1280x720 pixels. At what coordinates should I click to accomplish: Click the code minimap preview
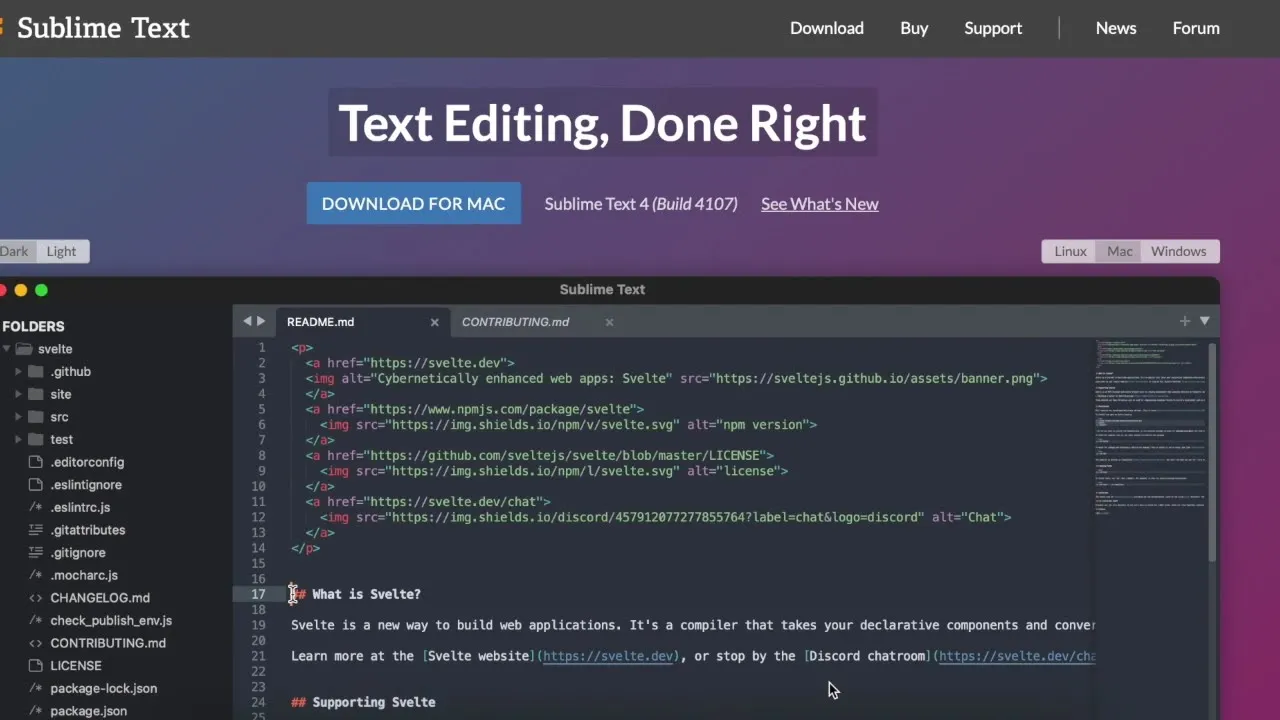(x=1151, y=430)
